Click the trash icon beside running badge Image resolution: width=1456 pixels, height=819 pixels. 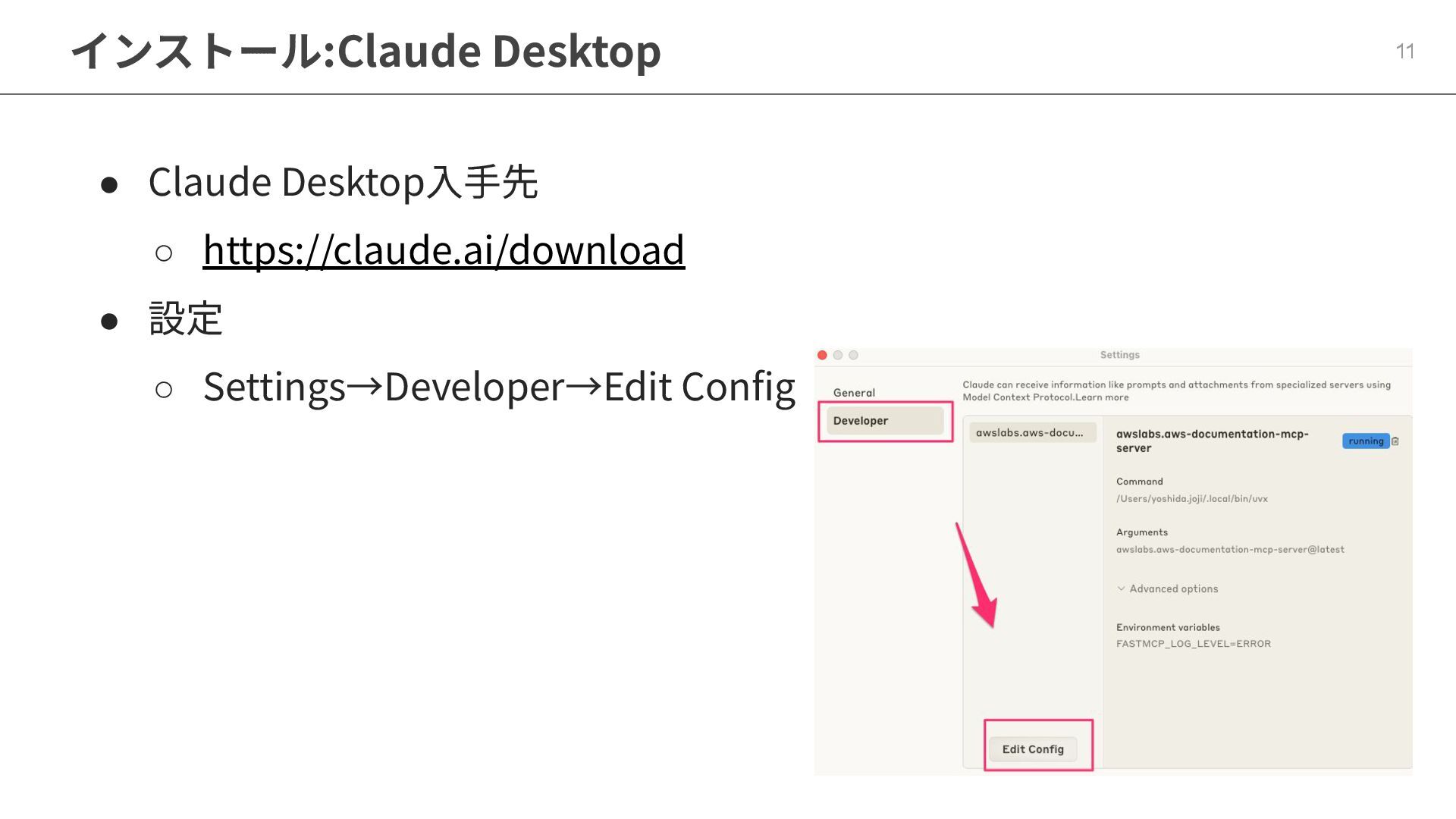1395,441
